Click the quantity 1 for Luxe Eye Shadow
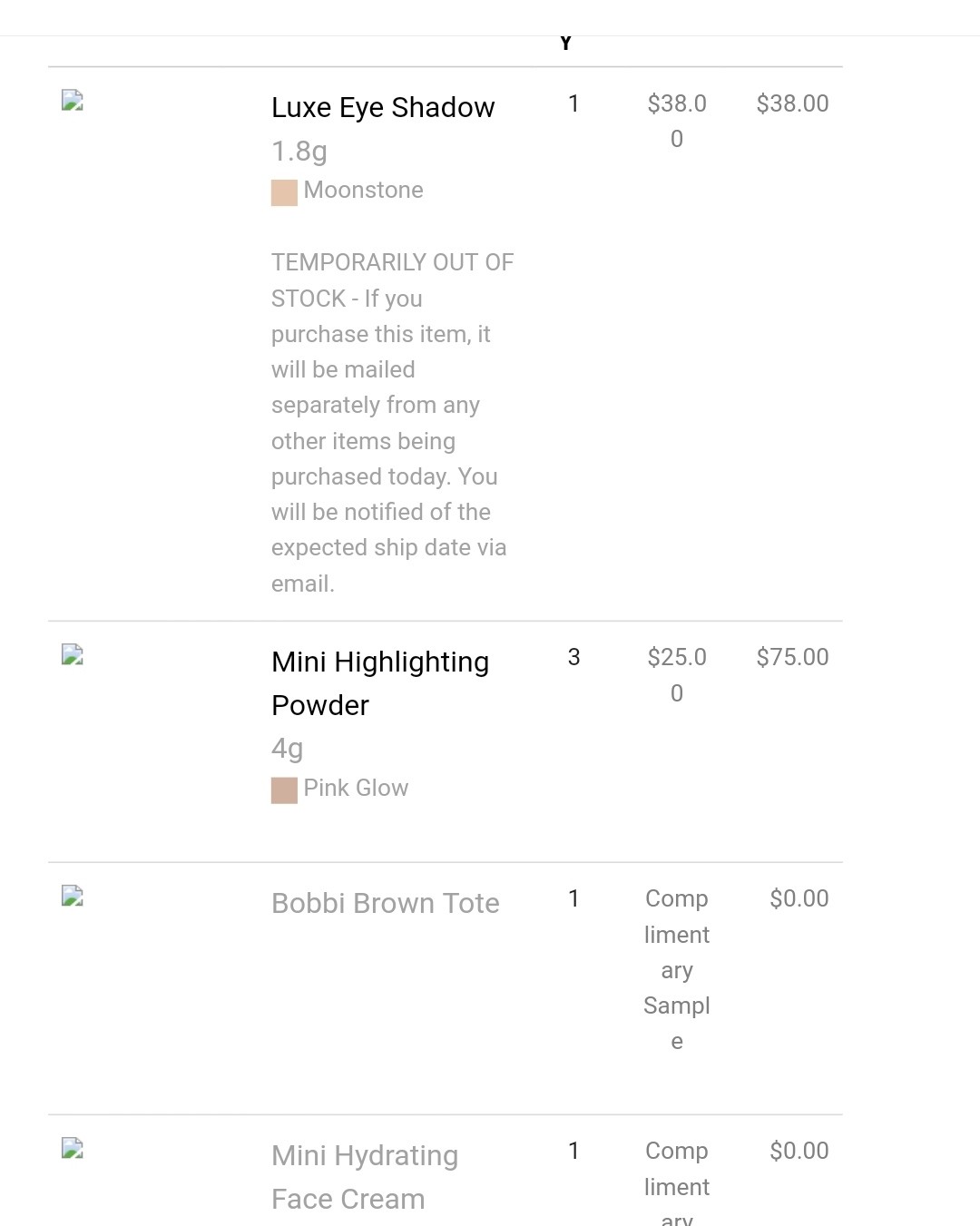The height and width of the screenshot is (1226, 980). pos(573,103)
